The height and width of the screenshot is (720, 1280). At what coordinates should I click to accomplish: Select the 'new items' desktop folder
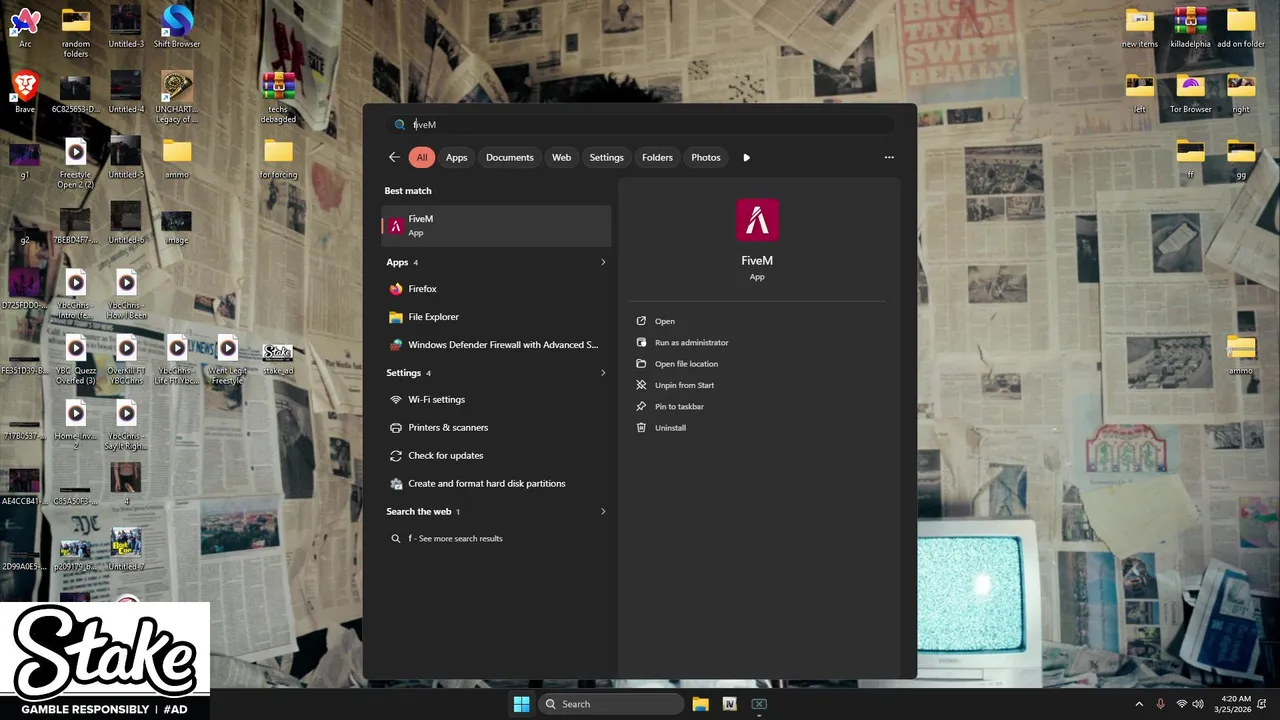point(1140,27)
